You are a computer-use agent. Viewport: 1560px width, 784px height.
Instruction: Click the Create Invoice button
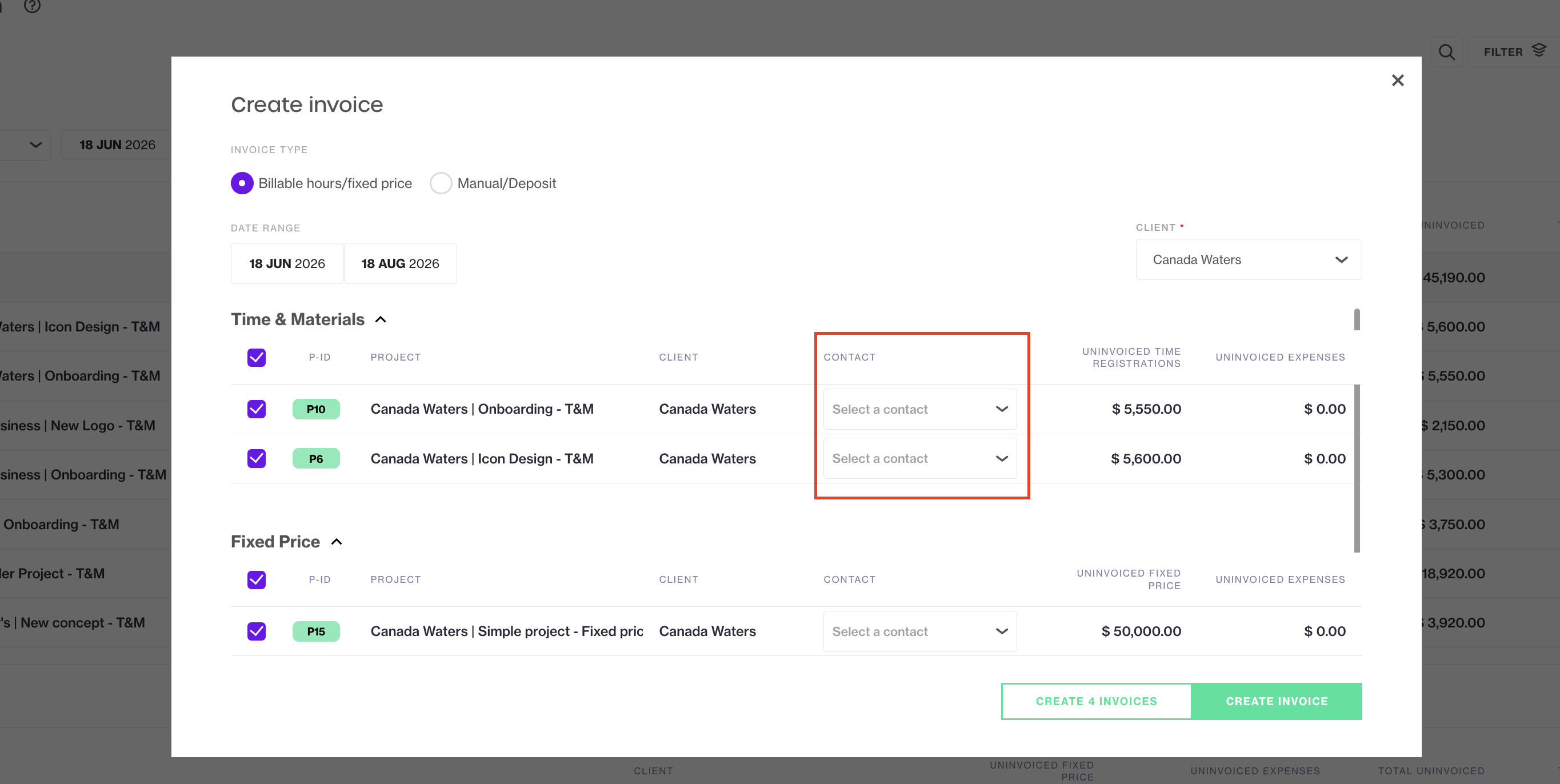1277,701
